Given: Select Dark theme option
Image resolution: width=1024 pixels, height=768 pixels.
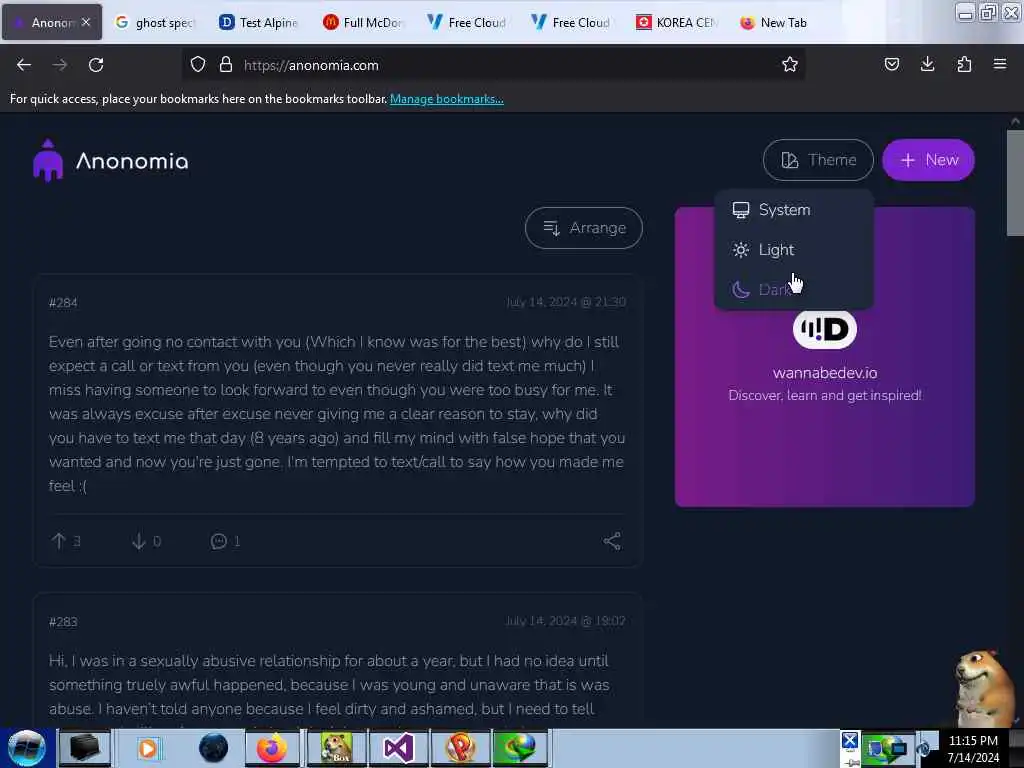Looking at the screenshot, I should click(793, 289).
